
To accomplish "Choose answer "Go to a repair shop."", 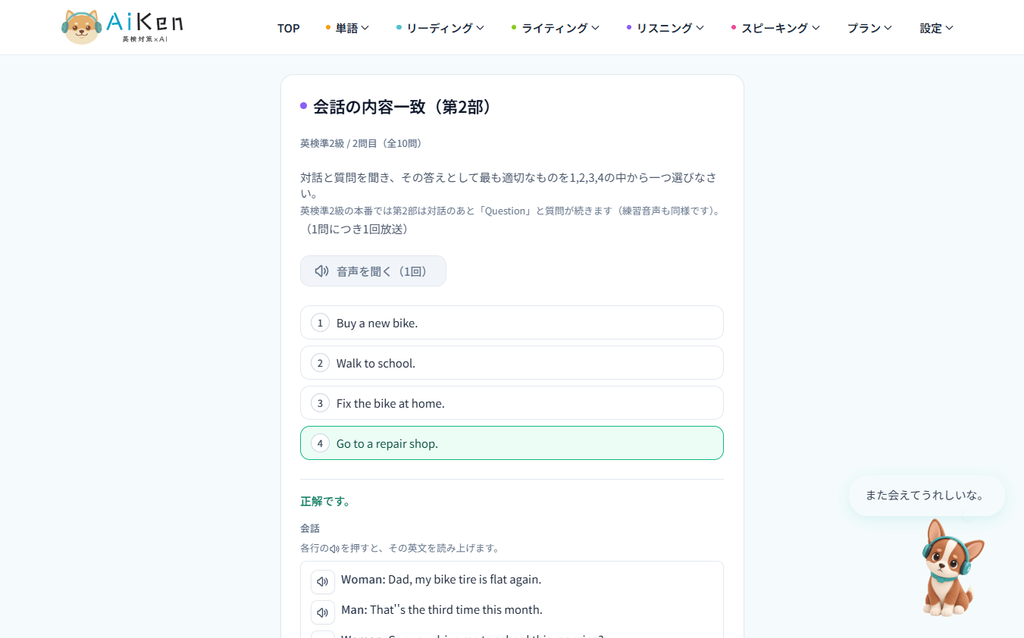I will (511, 443).
